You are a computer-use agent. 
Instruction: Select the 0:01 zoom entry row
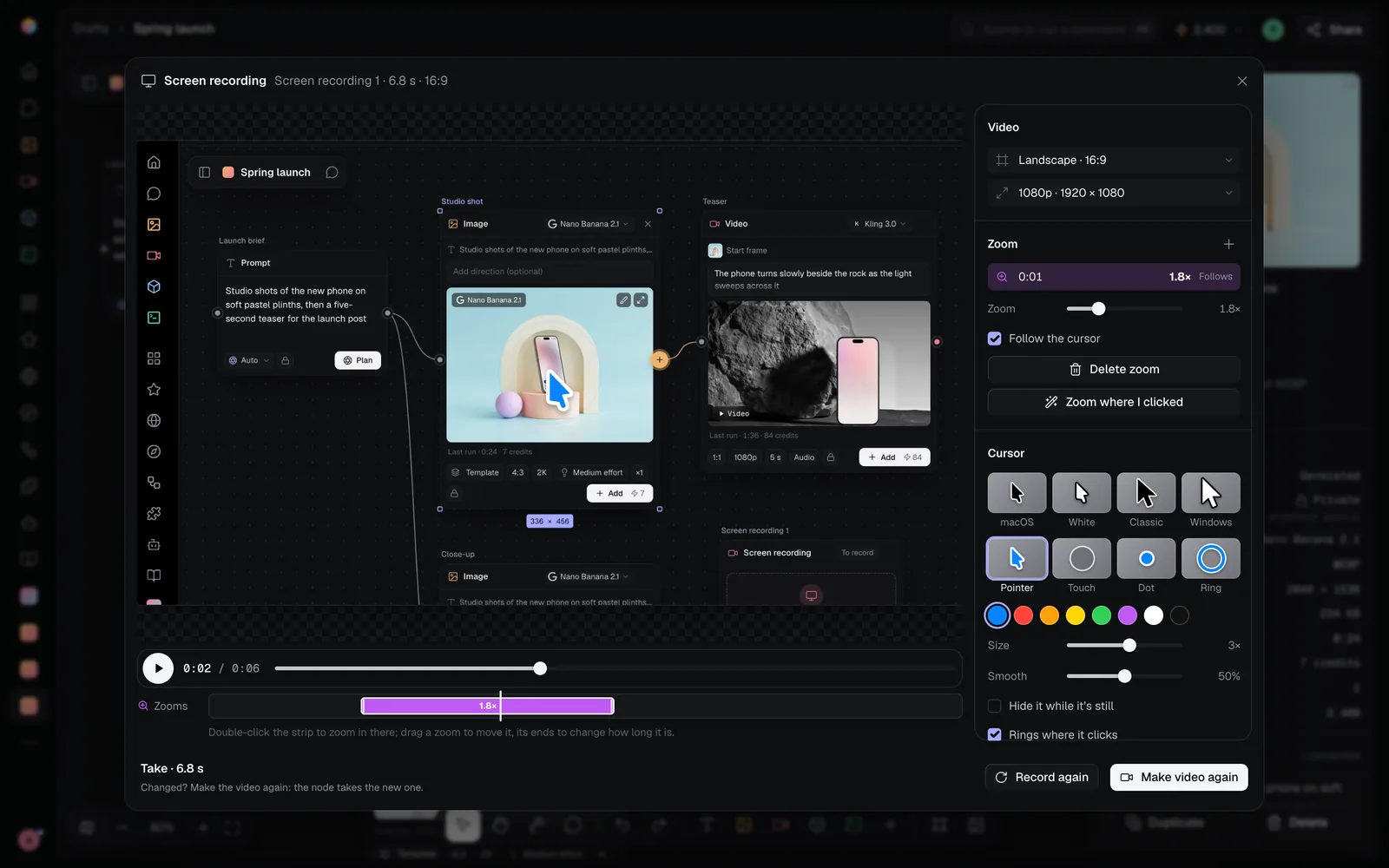point(1114,277)
